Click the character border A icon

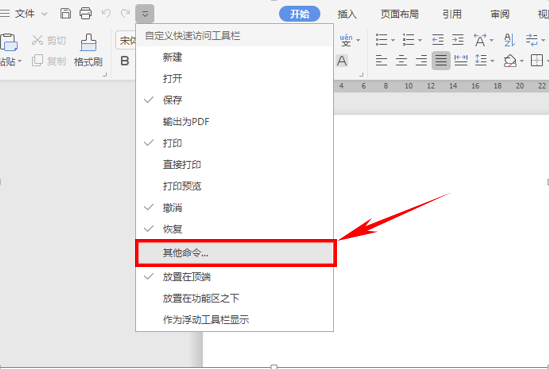coord(342,61)
